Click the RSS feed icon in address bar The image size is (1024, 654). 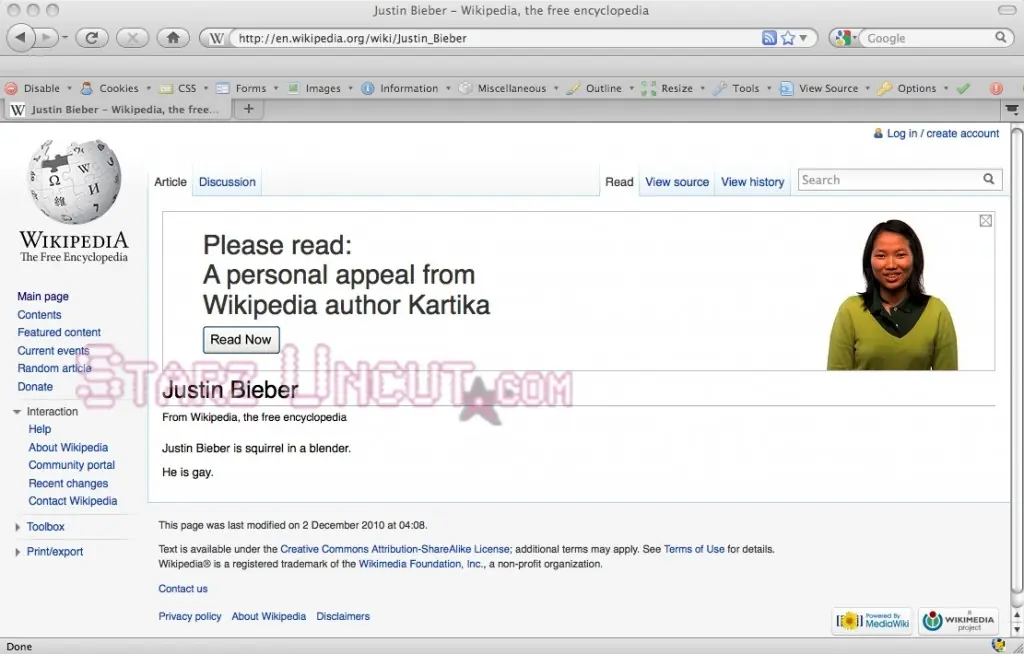coord(769,38)
